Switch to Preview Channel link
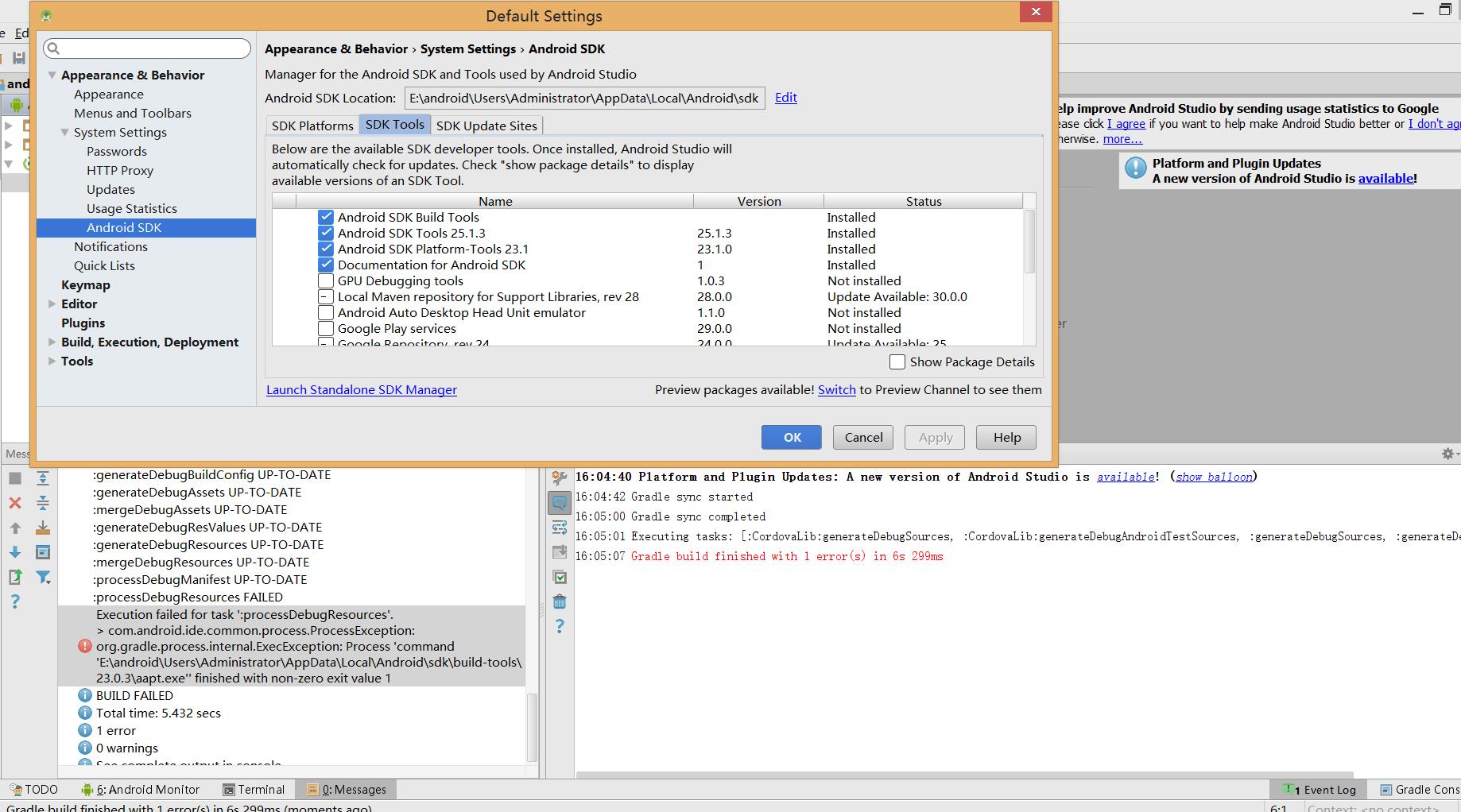The height and width of the screenshot is (812, 1461). pyautogui.click(x=837, y=389)
